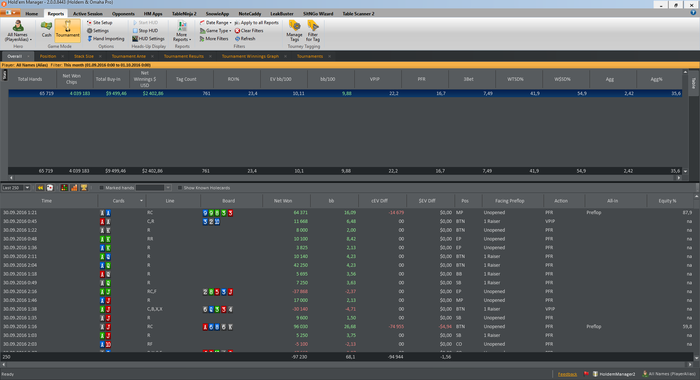Enable Show Known Holecards

click(180, 188)
